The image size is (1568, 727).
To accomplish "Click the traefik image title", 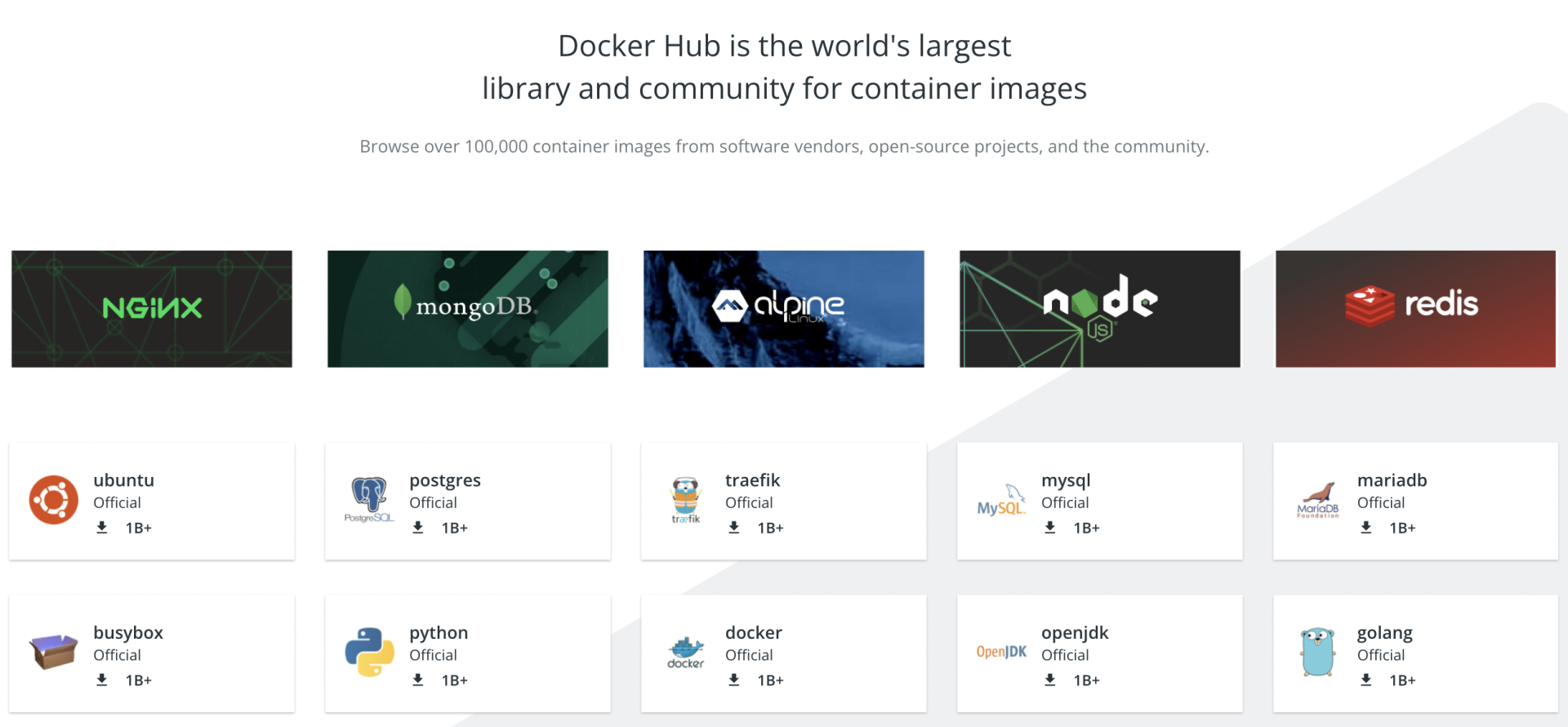I will click(x=752, y=480).
